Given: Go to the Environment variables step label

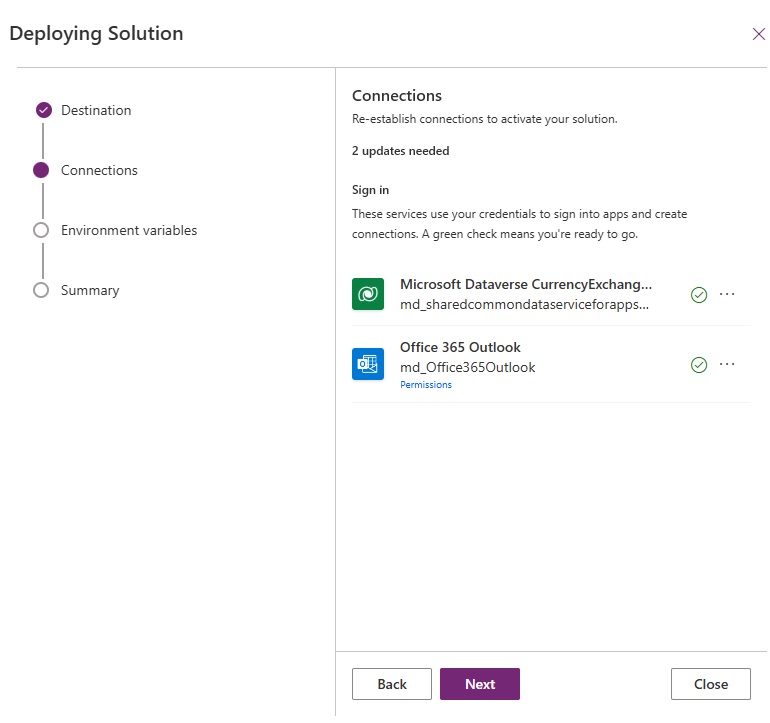Looking at the screenshot, I should point(129,230).
